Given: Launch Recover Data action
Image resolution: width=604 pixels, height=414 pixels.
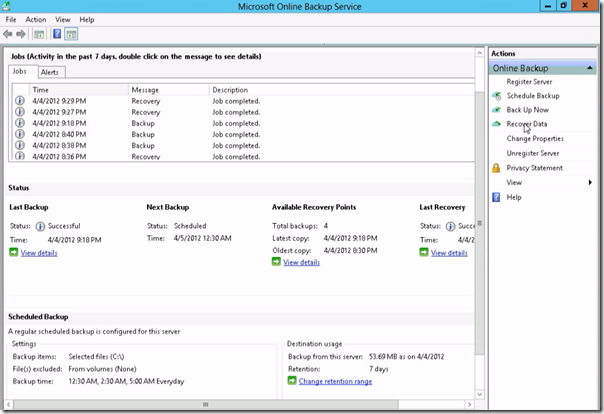Looking at the screenshot, I should 527,124.
